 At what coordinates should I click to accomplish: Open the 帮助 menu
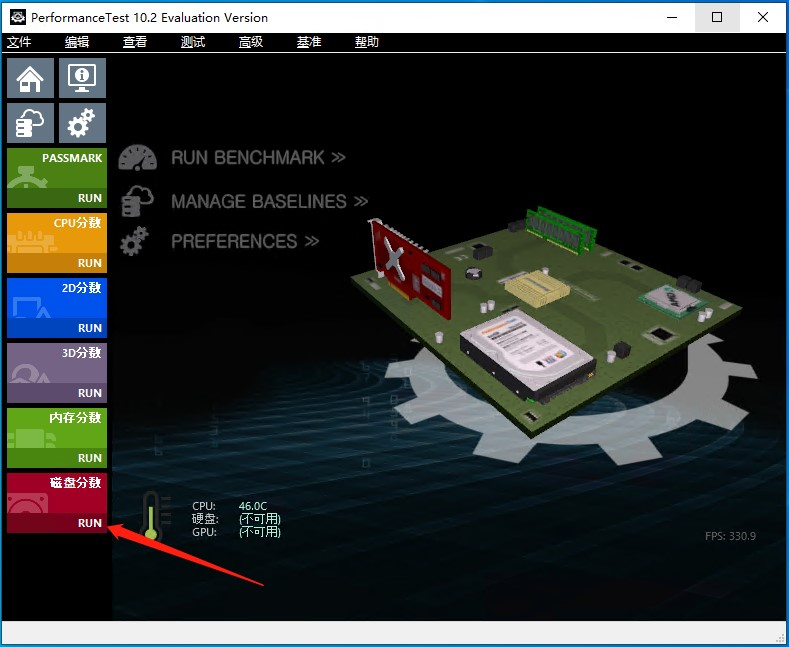pyautogui.click(x=367, y=42)
